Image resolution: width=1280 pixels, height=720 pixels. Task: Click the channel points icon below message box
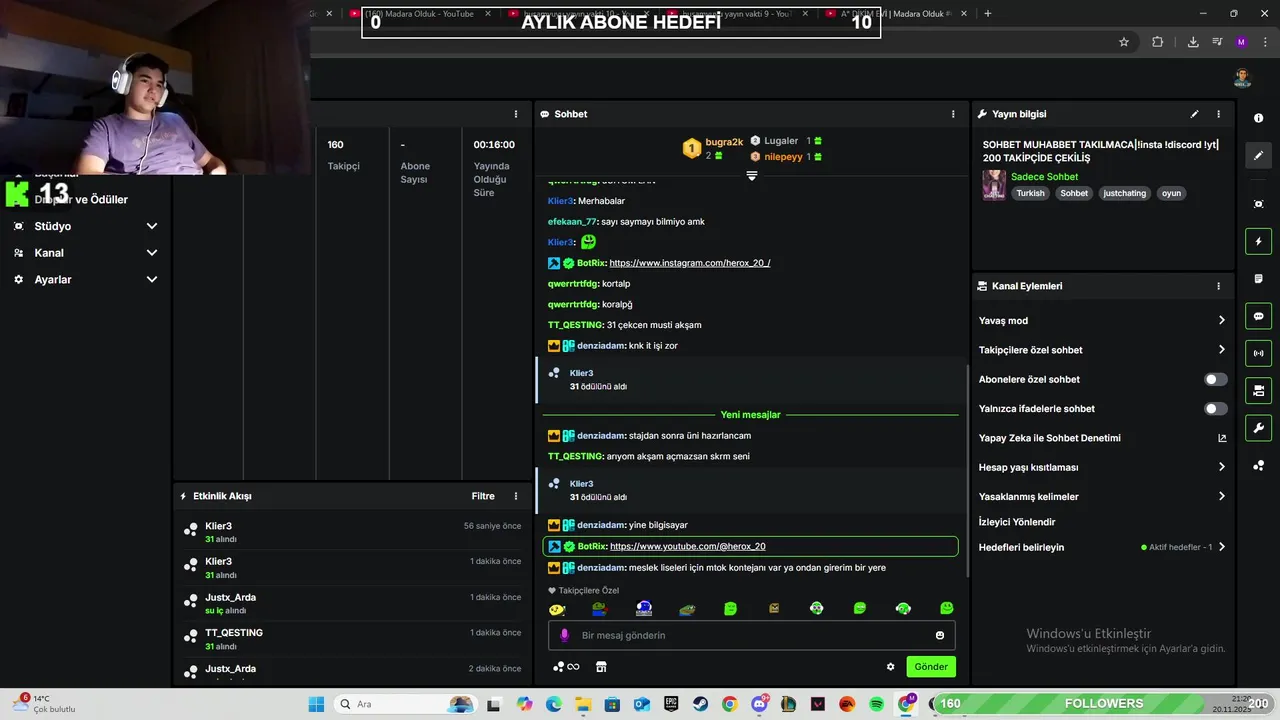coord(566,667)
